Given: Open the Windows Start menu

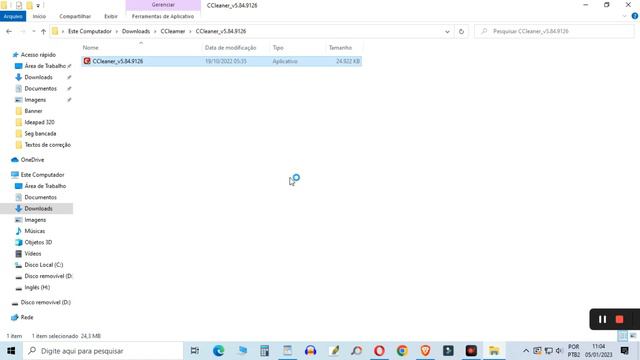Looking at the screenshot, I should [11, 351].
